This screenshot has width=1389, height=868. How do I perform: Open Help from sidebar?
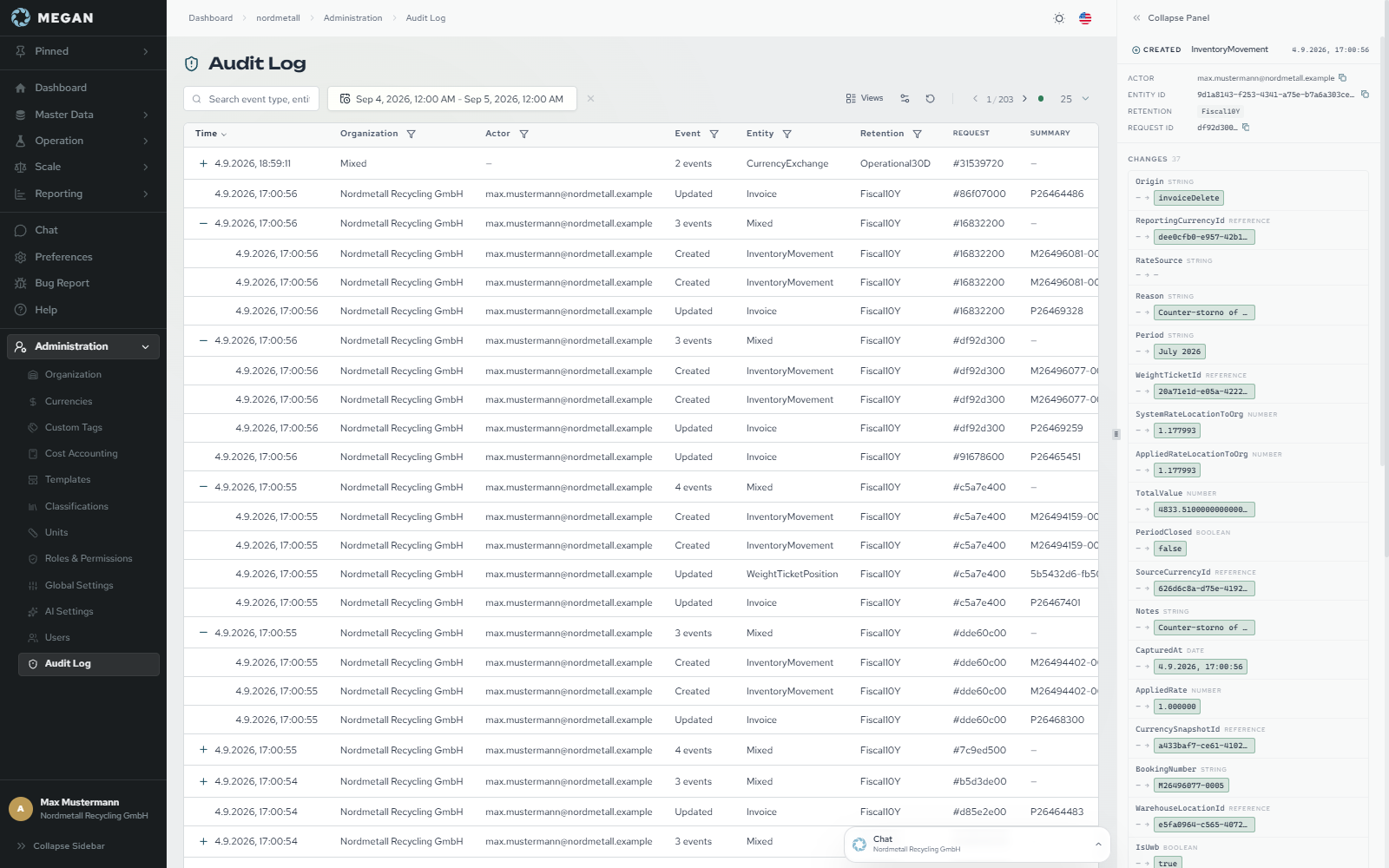(82, 310)
